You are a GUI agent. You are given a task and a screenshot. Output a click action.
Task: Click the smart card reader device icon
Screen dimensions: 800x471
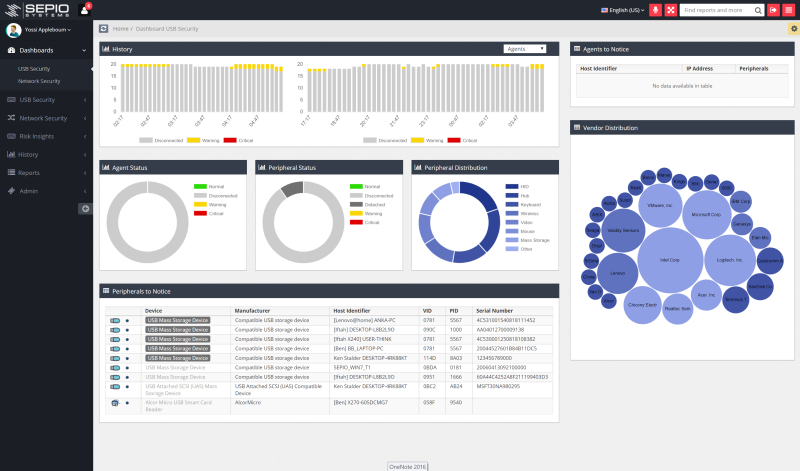click(115, 403)
